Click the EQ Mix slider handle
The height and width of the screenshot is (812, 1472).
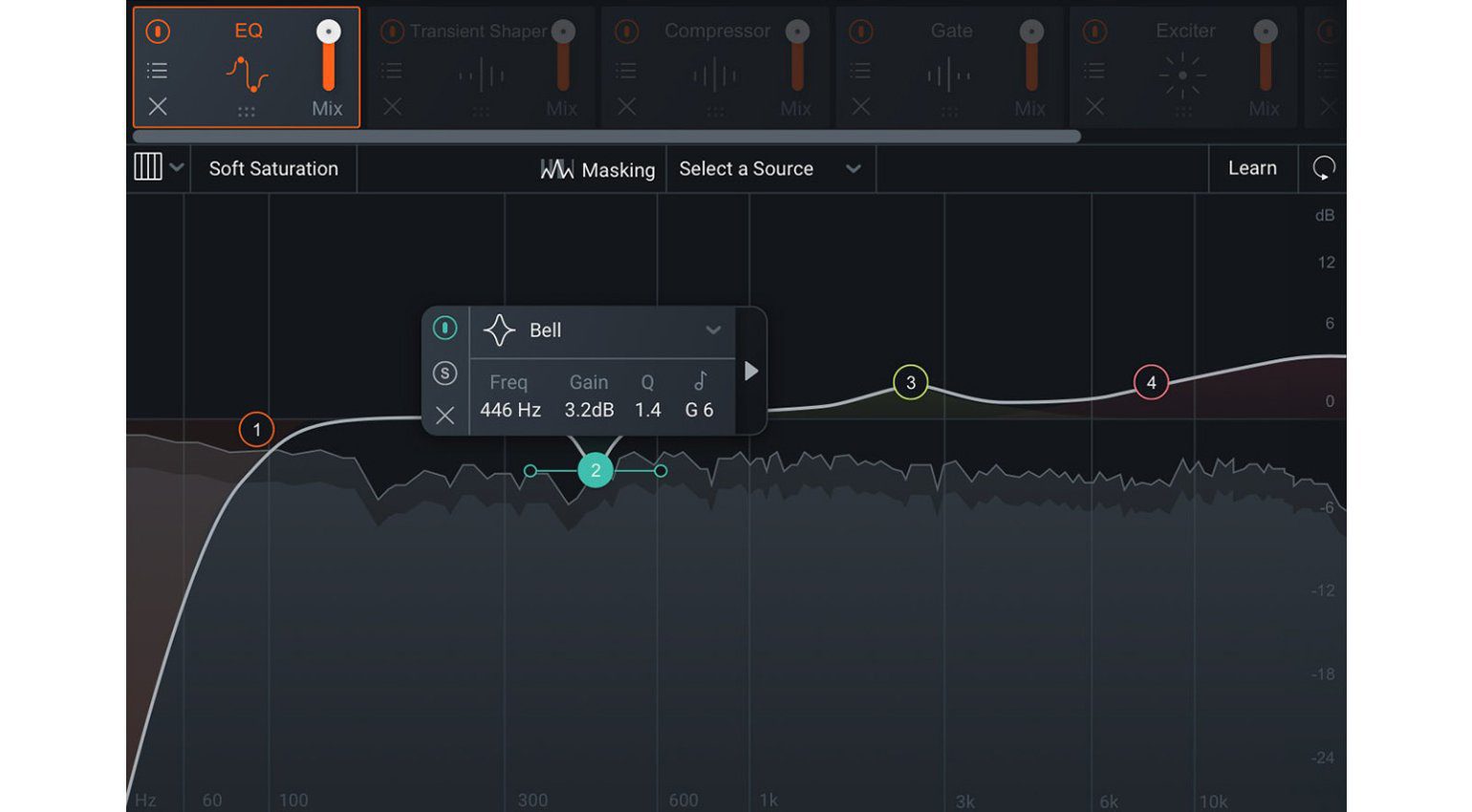[328, 32]
